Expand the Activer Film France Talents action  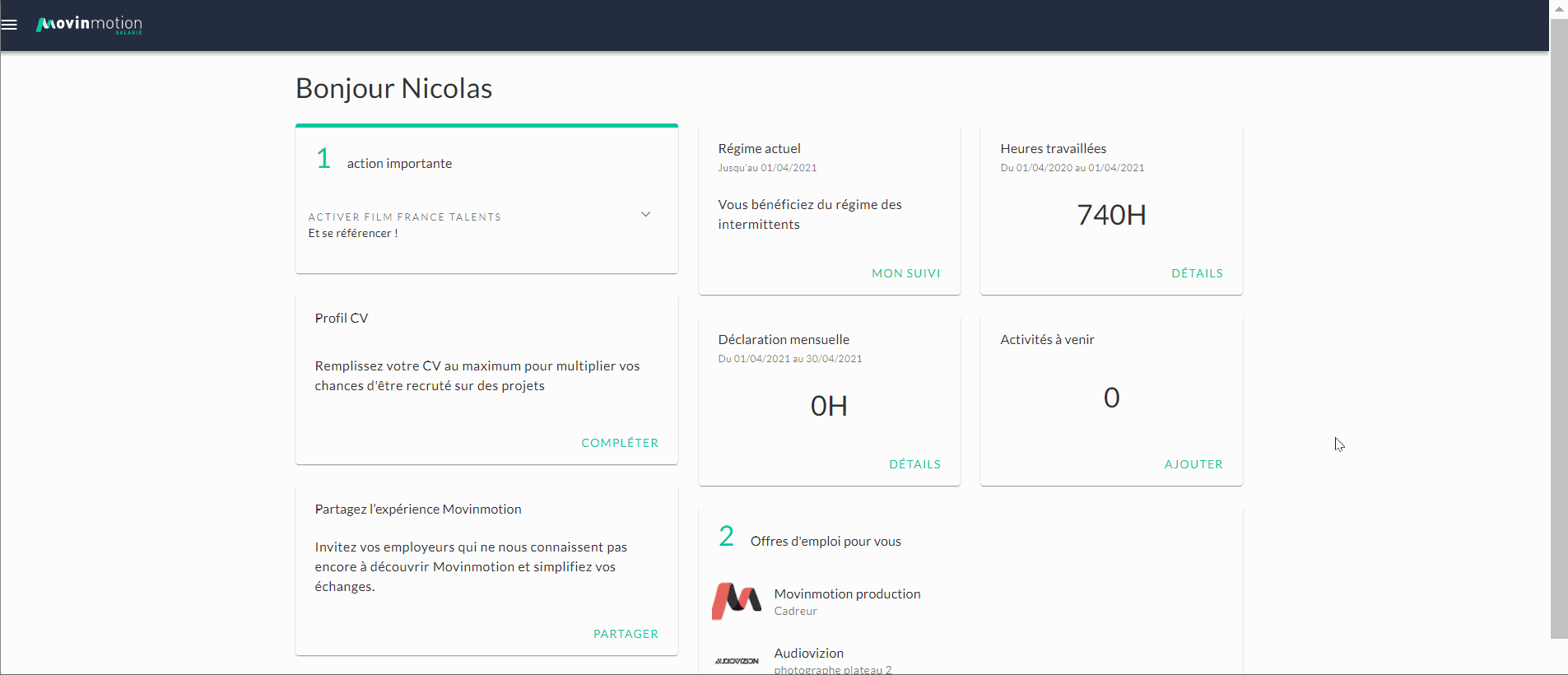coord(645,215)
